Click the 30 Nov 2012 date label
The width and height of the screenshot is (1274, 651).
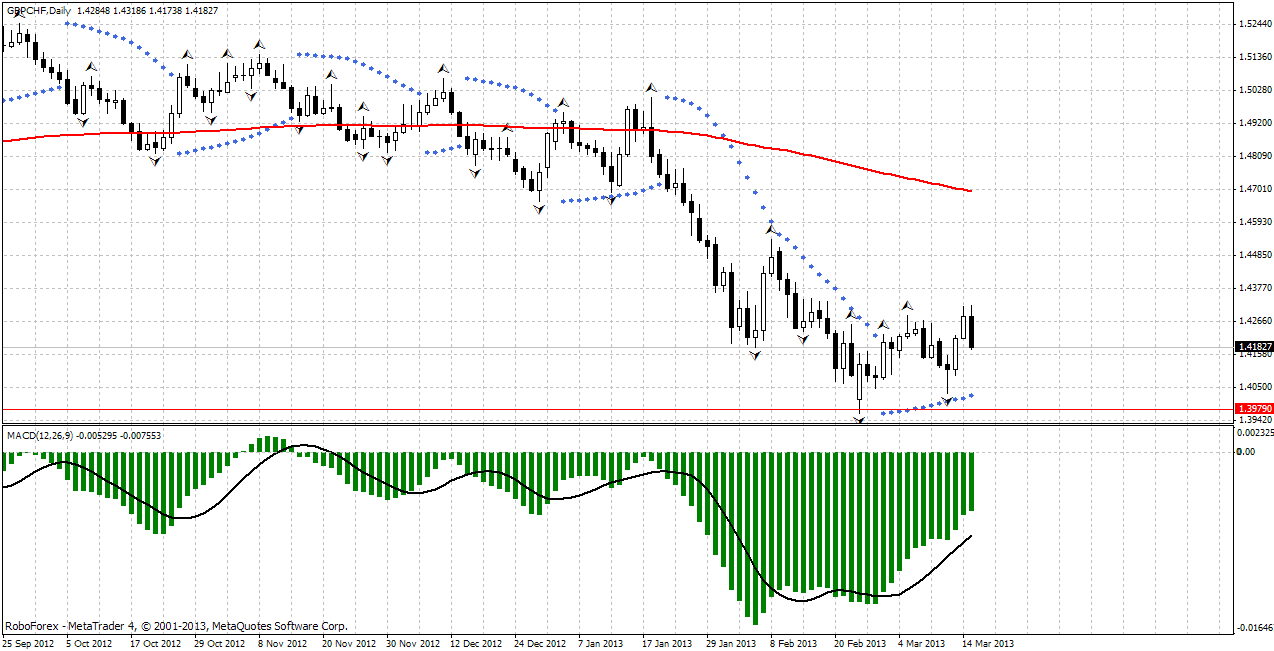pos(412,644)
